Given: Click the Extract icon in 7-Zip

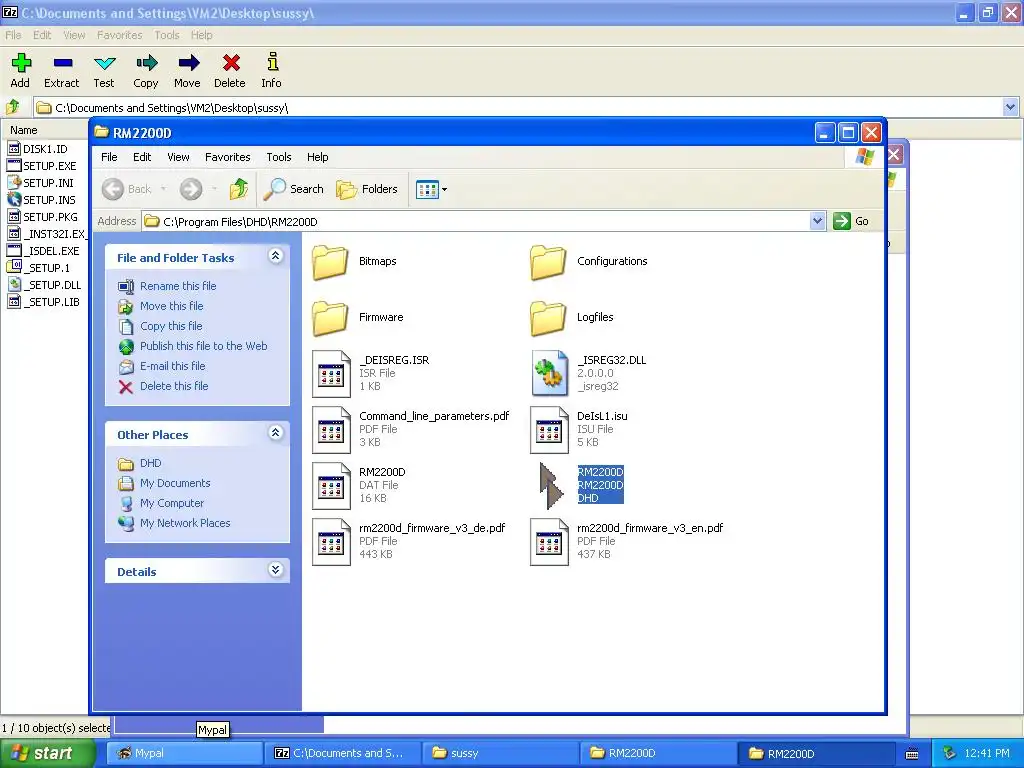Looking at the screenshot, I should click(x=62, y=63).
